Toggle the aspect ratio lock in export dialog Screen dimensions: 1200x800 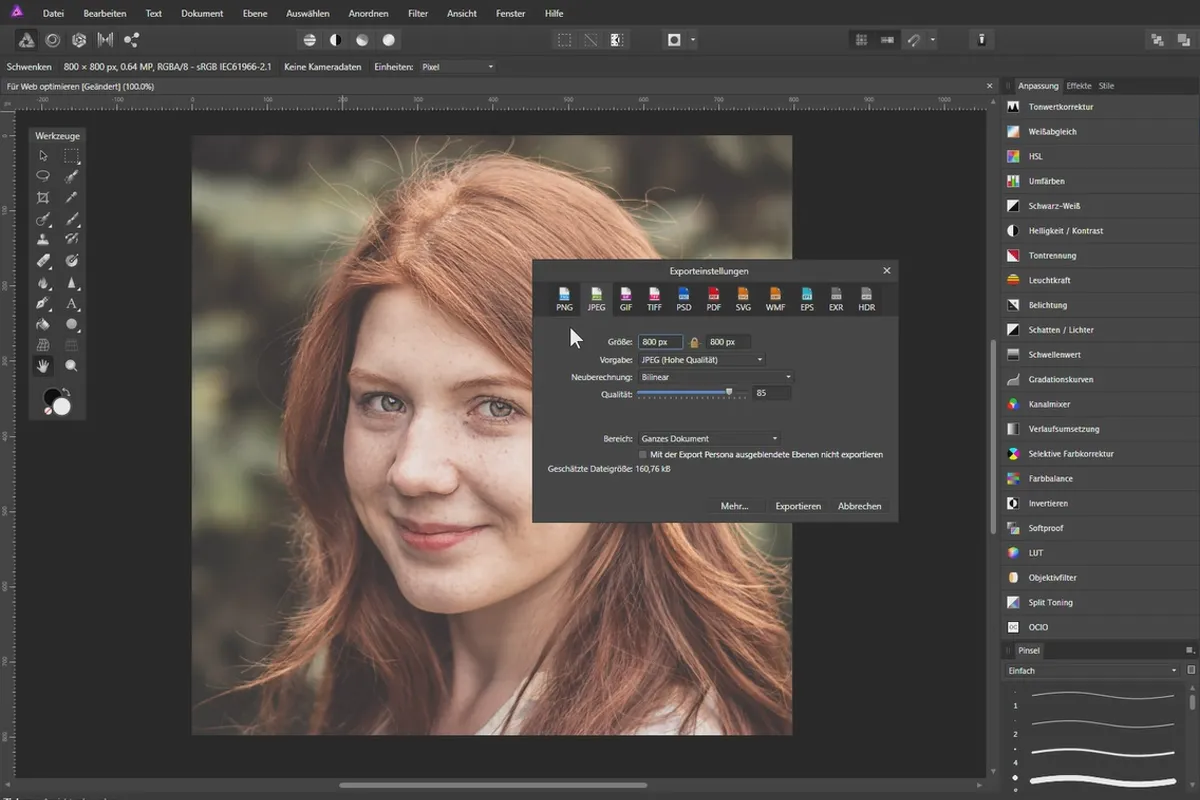694,342
